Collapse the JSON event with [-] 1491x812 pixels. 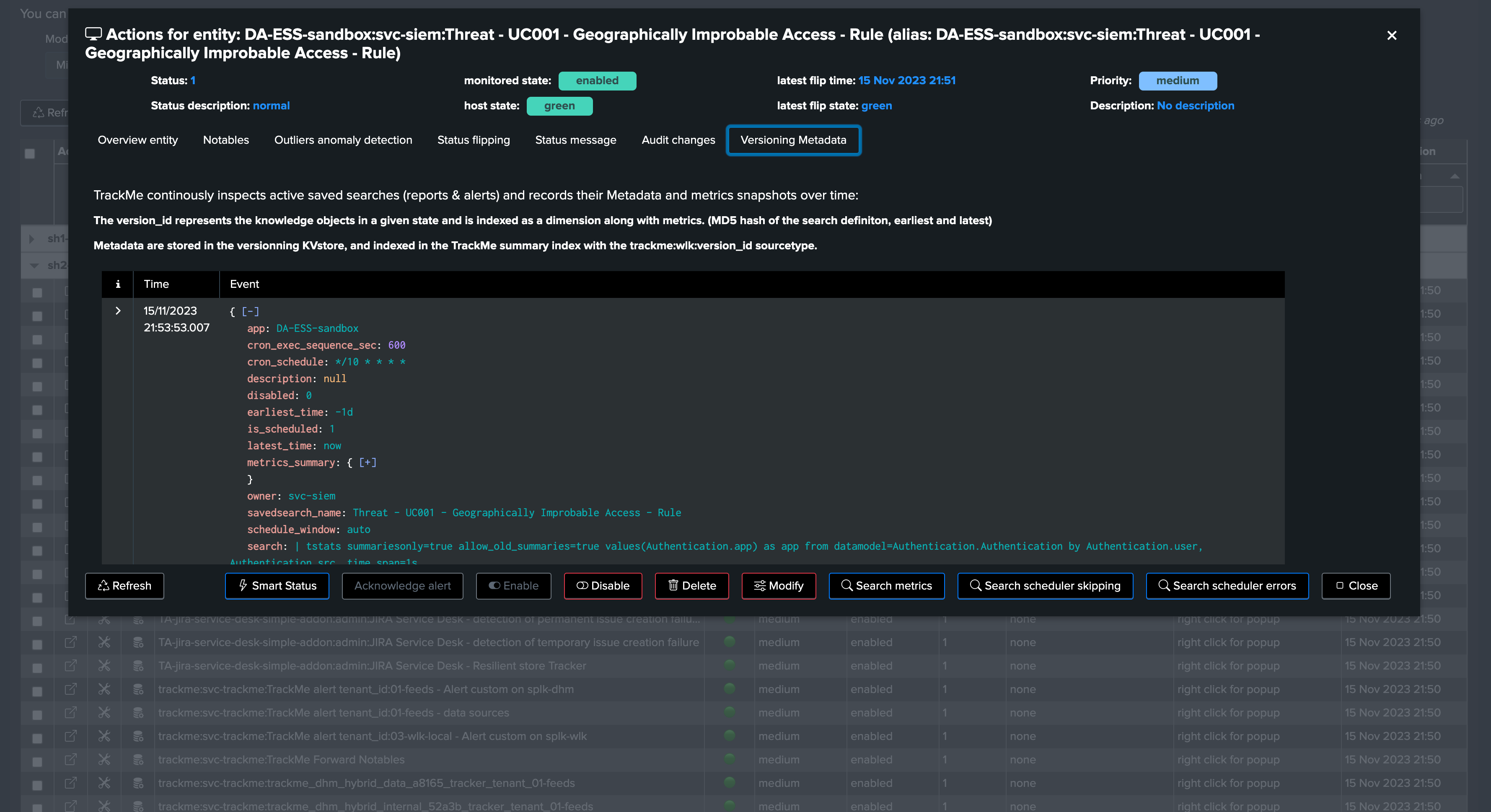tap(250, 311)
